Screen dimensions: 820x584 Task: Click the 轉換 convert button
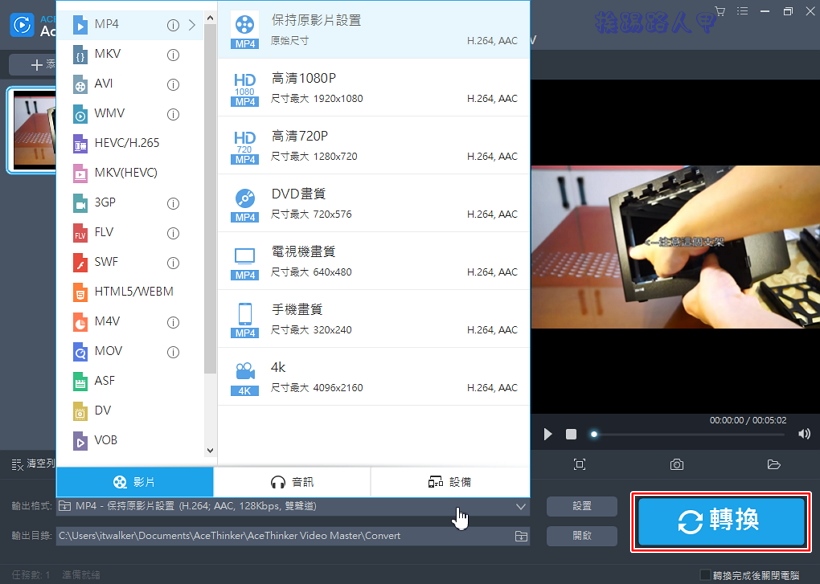point(720,521)
